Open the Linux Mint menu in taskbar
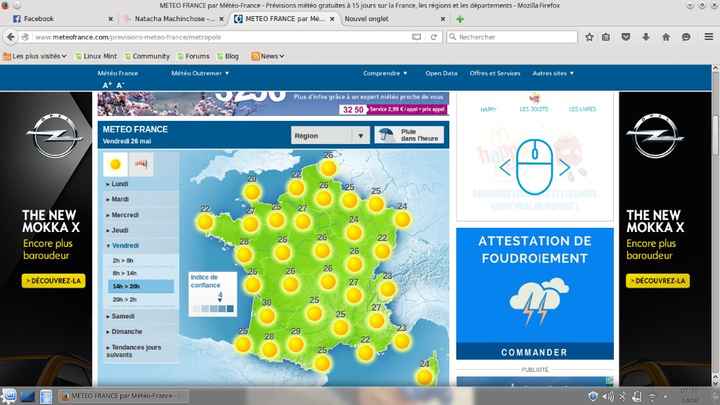This screenshot has width=720, height=405. [x=9, y=396]
